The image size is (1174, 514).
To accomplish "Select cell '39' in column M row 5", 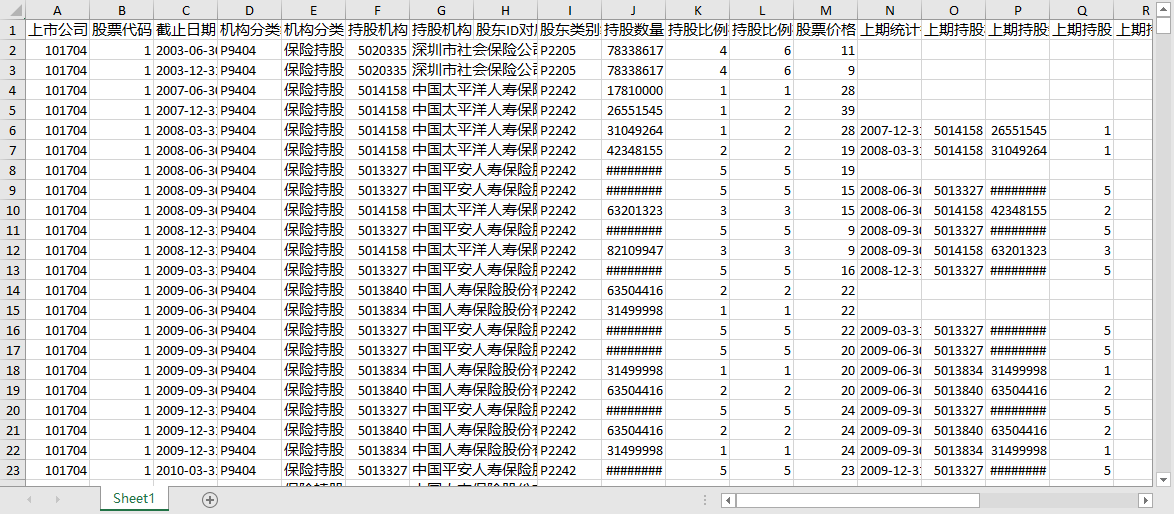I will [x=826, y=110].
